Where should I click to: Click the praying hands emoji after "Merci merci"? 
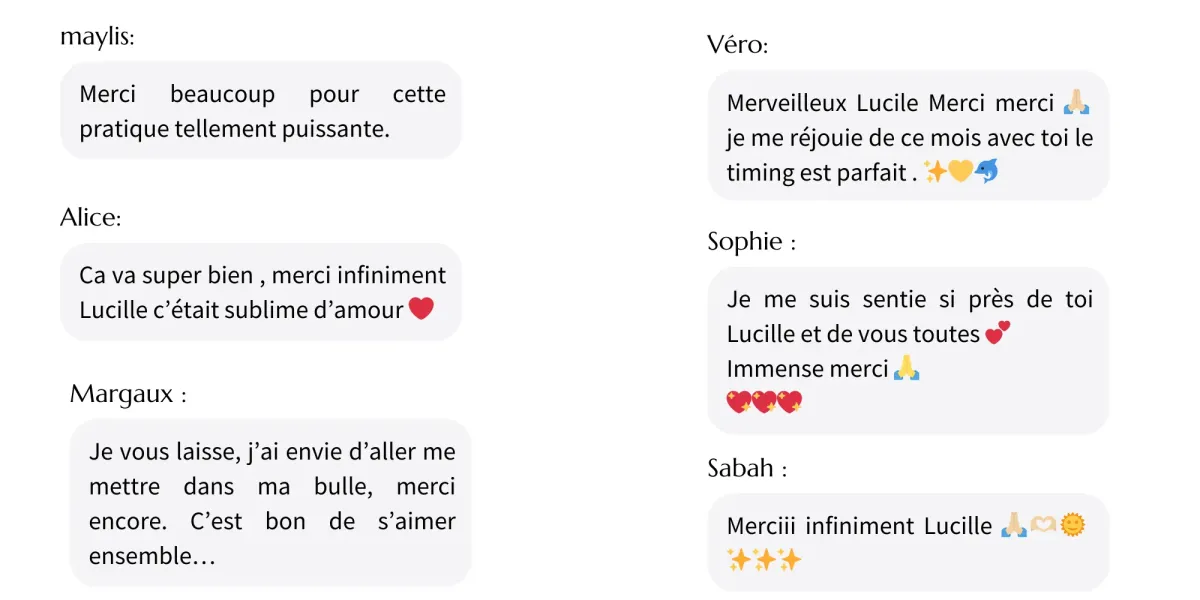coord(1076,103)
